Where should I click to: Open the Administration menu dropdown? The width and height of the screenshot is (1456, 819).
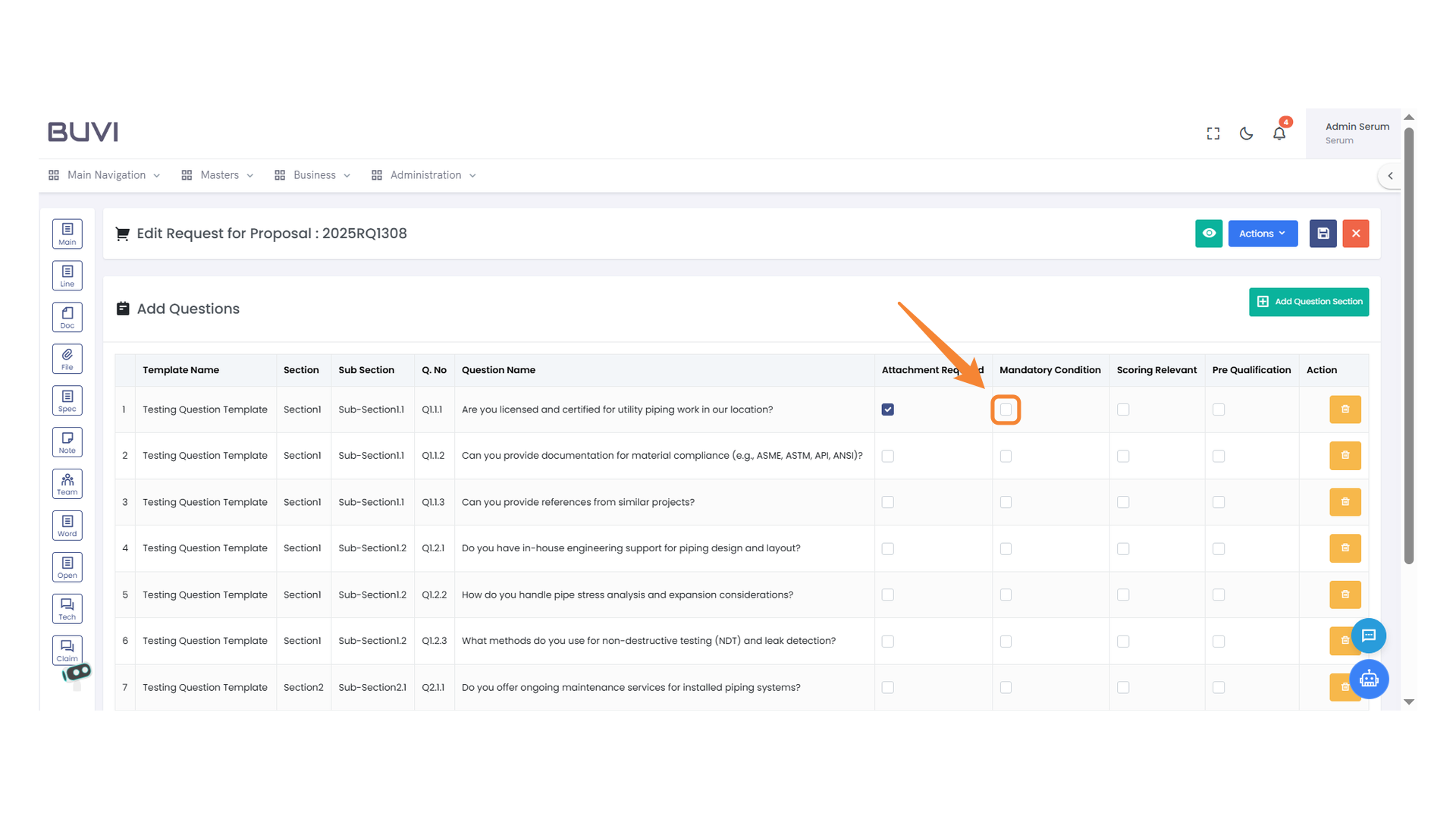425,175
